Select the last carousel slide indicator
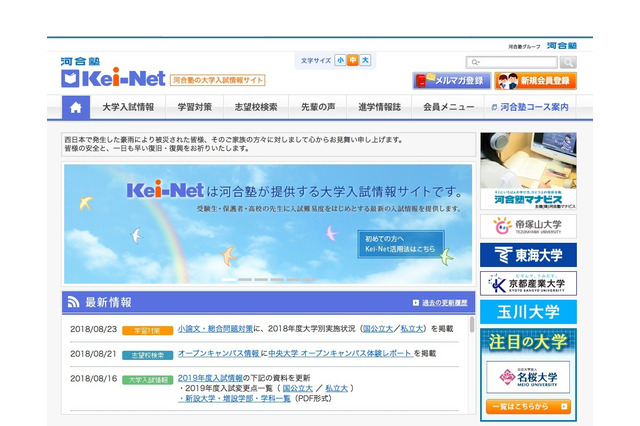640x426 pixels. point(309,280)
